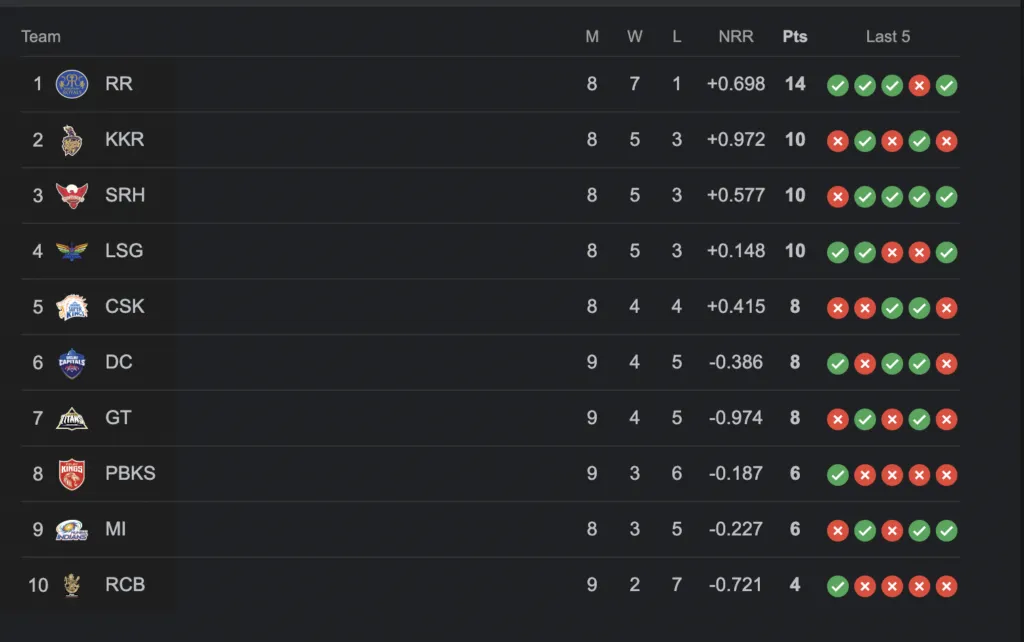1024x642 pixels.
Task: Select the RCB row net run rate
Action: tap(735, 585)
